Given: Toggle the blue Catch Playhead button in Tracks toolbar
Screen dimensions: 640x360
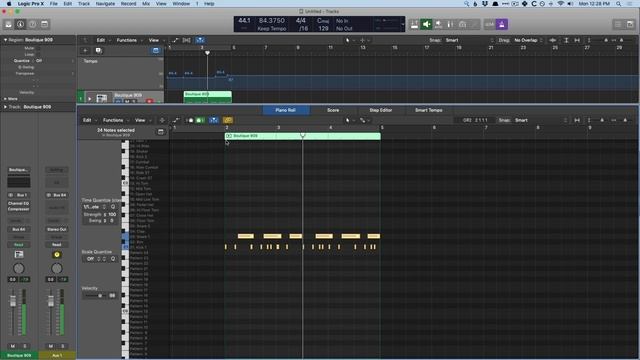Looking at the screenshot, I should click(x=200, y=40).
